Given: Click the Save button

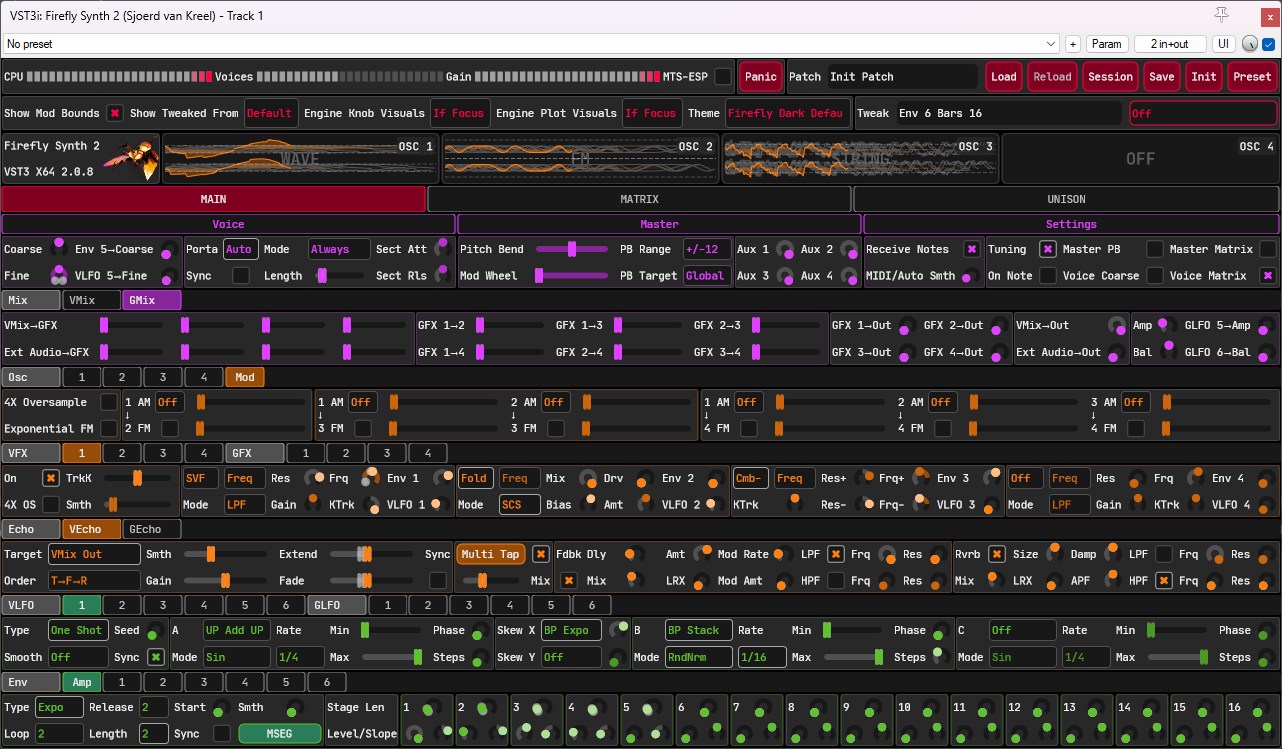Looking at the screenshot, I should (1161, 76).
